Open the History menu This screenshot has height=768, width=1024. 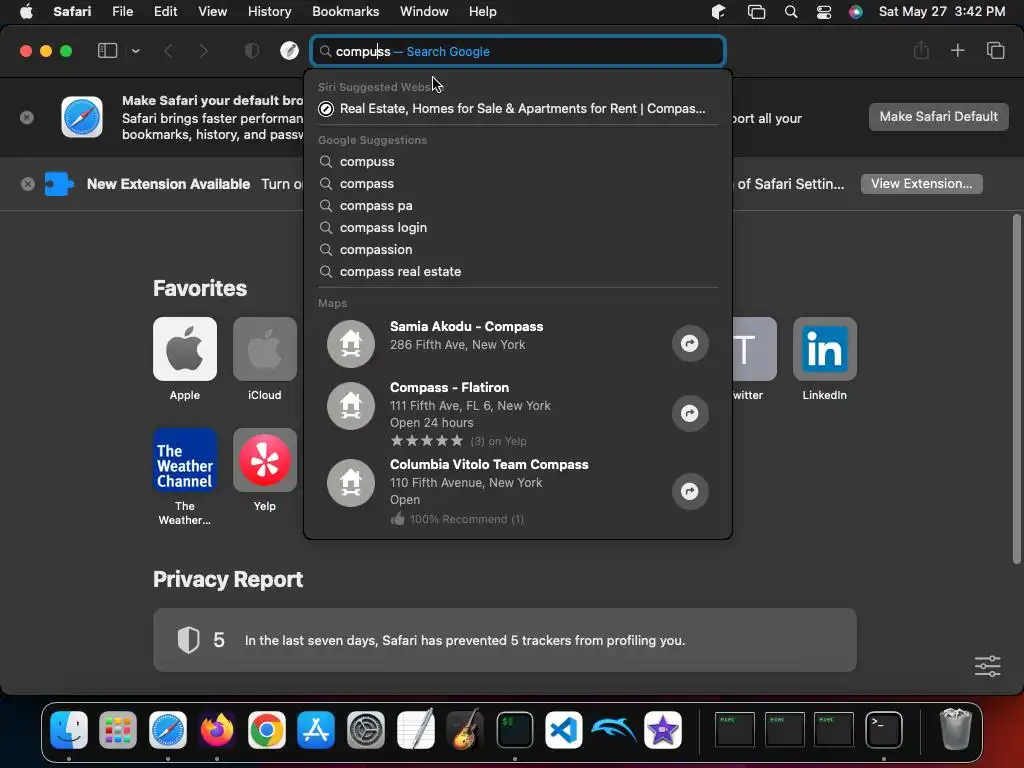pos(269,11)
